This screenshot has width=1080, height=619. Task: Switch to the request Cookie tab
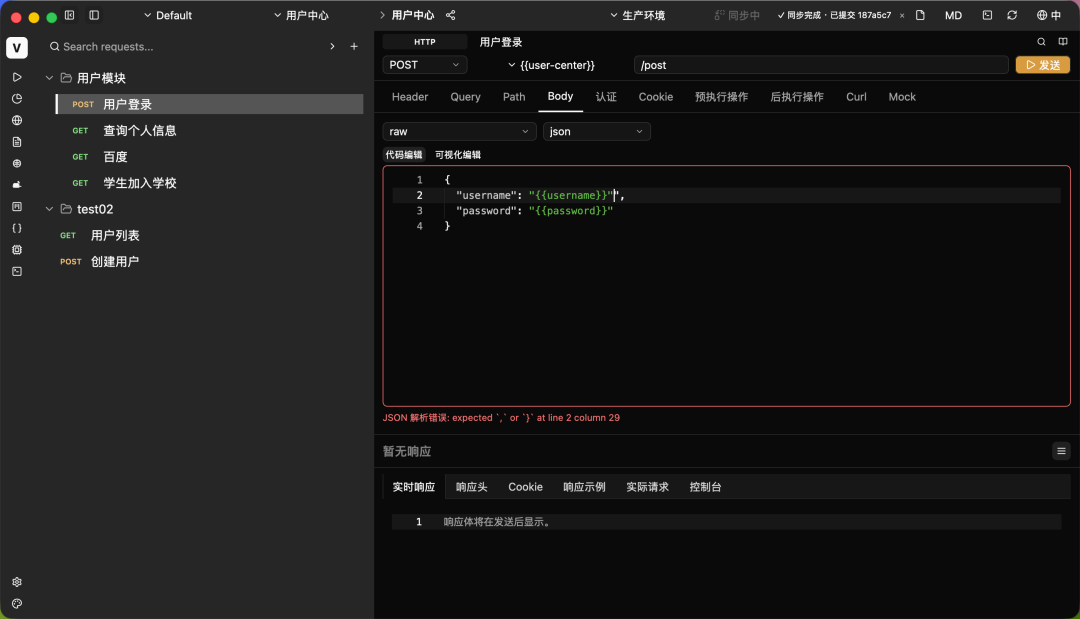(x=656, y=97)
